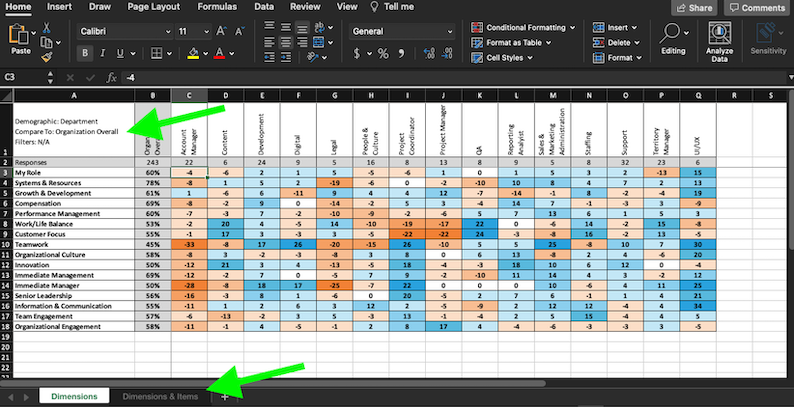The width and height of the screenshot is (794, 407).
Task: Click the Share button
Action: (694, 8)
